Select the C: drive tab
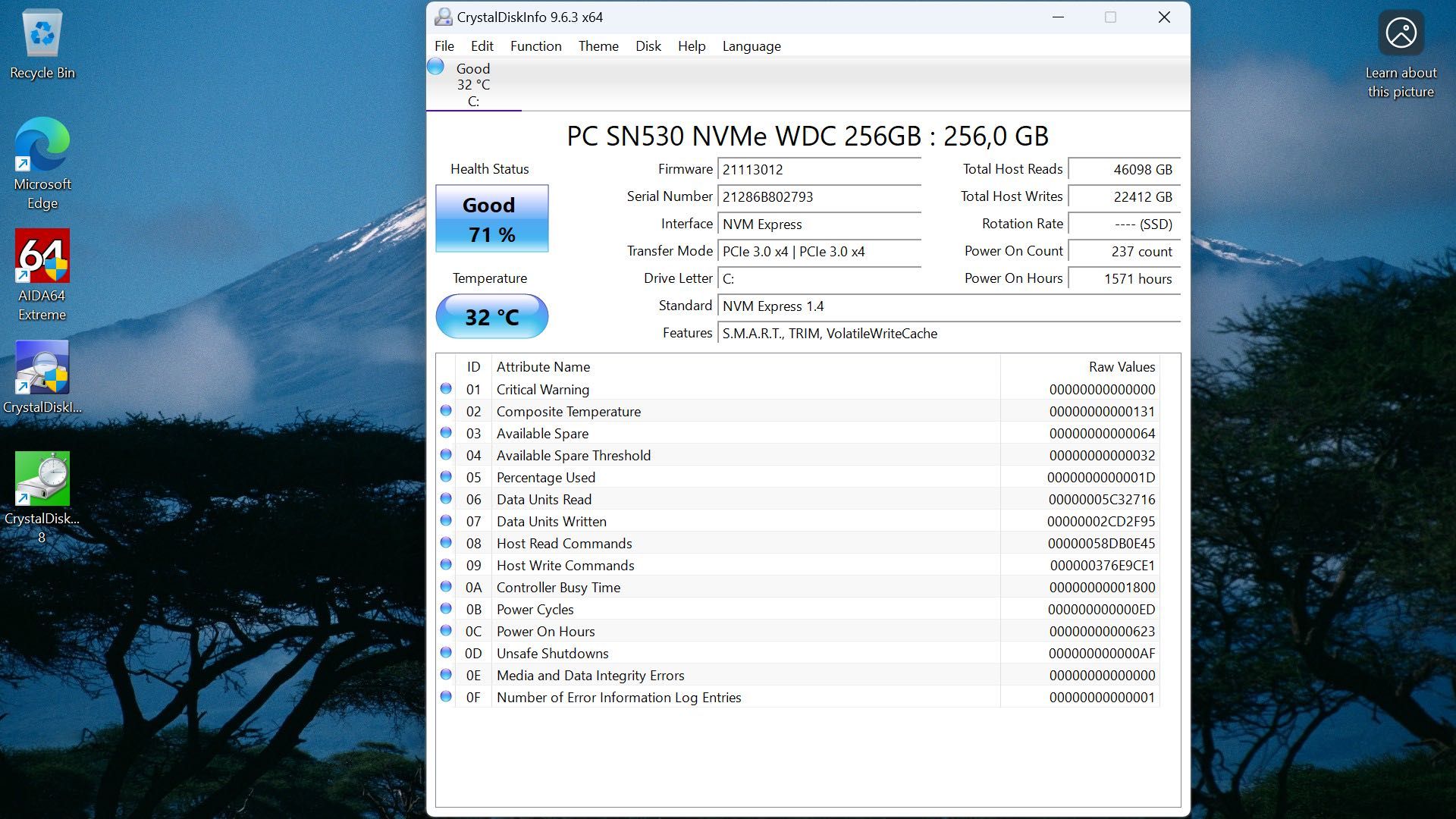Image resolution: width=1456 pixels, height=819 pixels. (x=474, y=84)
